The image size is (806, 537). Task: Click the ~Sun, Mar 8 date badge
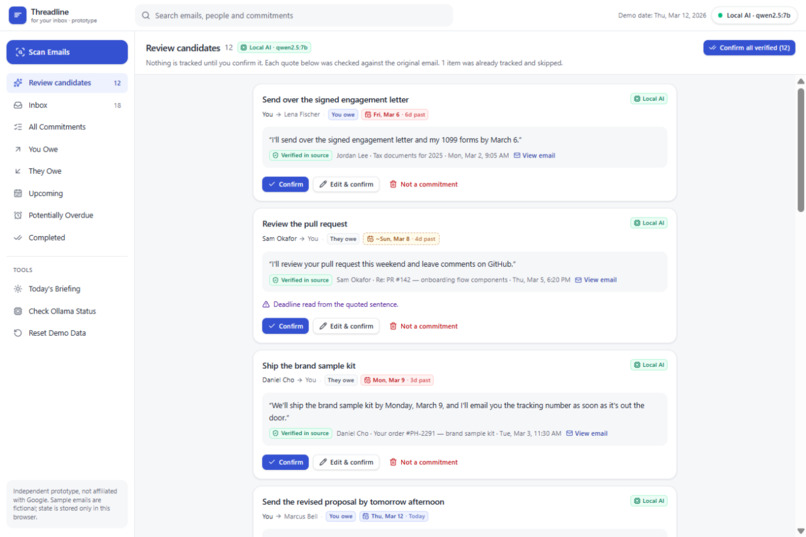coord(401,239)
